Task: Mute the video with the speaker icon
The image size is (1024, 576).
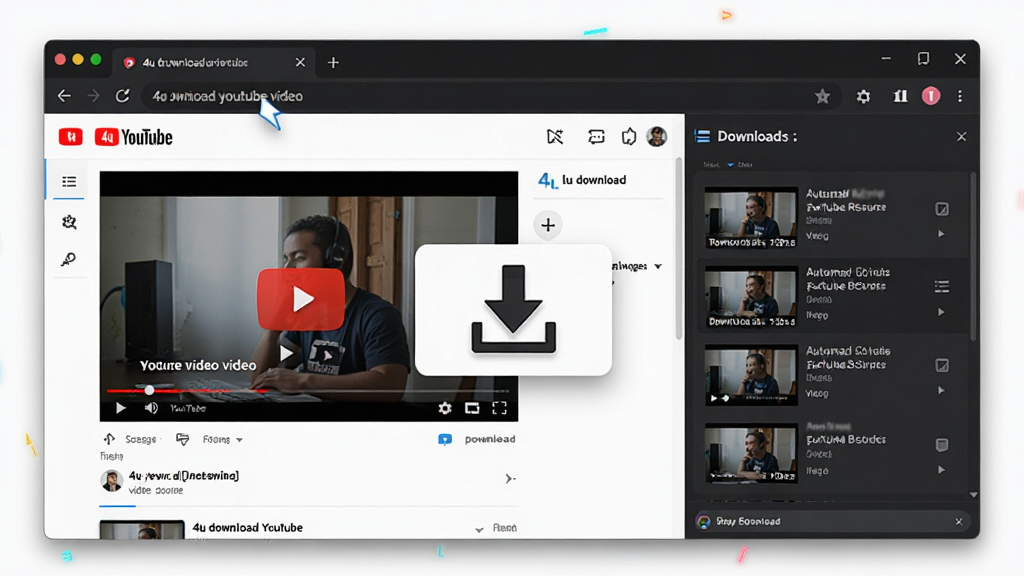Action: click(151, 408)
